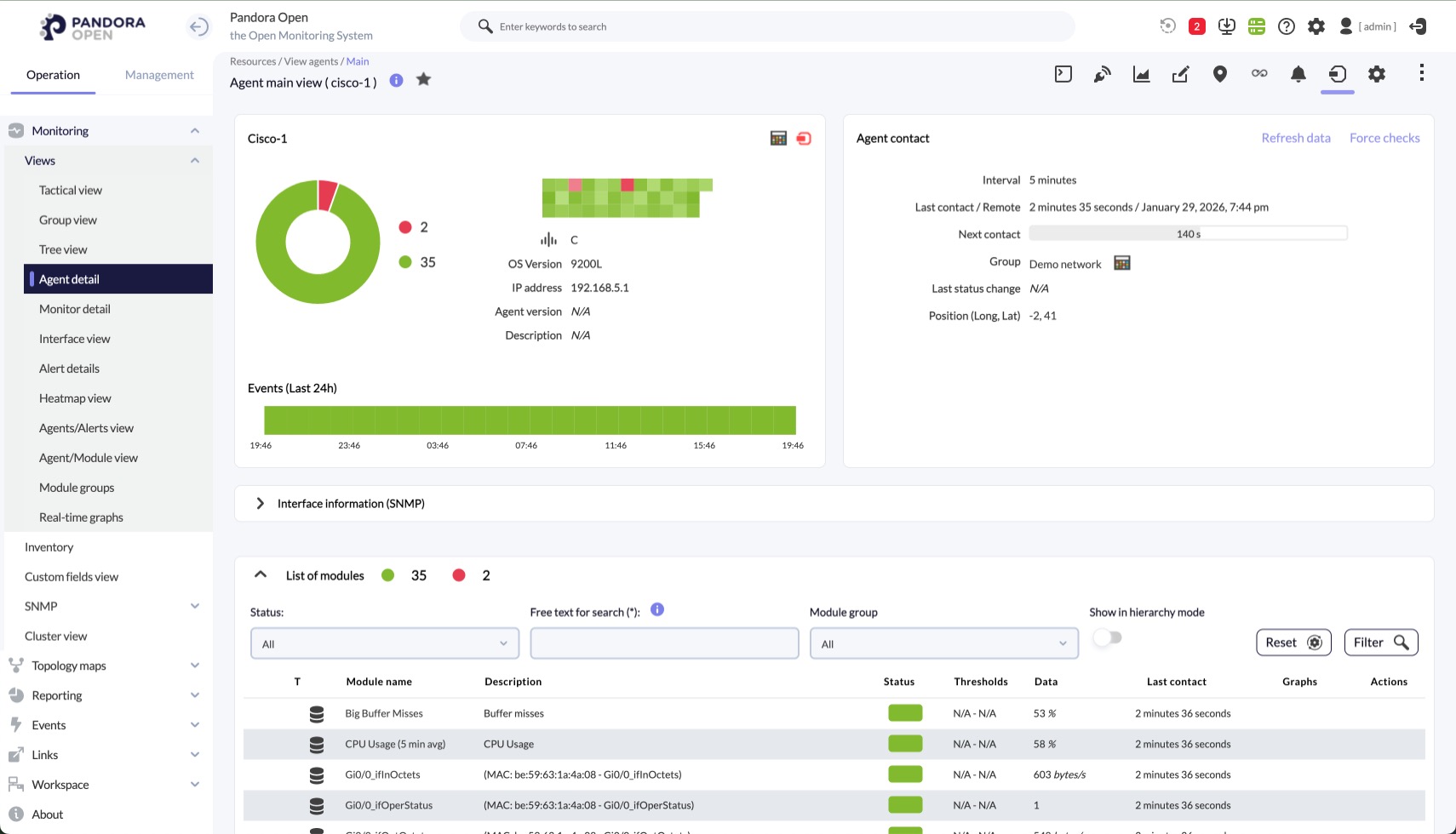Screen dimensions: 1456x834
Task: Click the red notifications badge in header
Action: (x=1196, y=26)
